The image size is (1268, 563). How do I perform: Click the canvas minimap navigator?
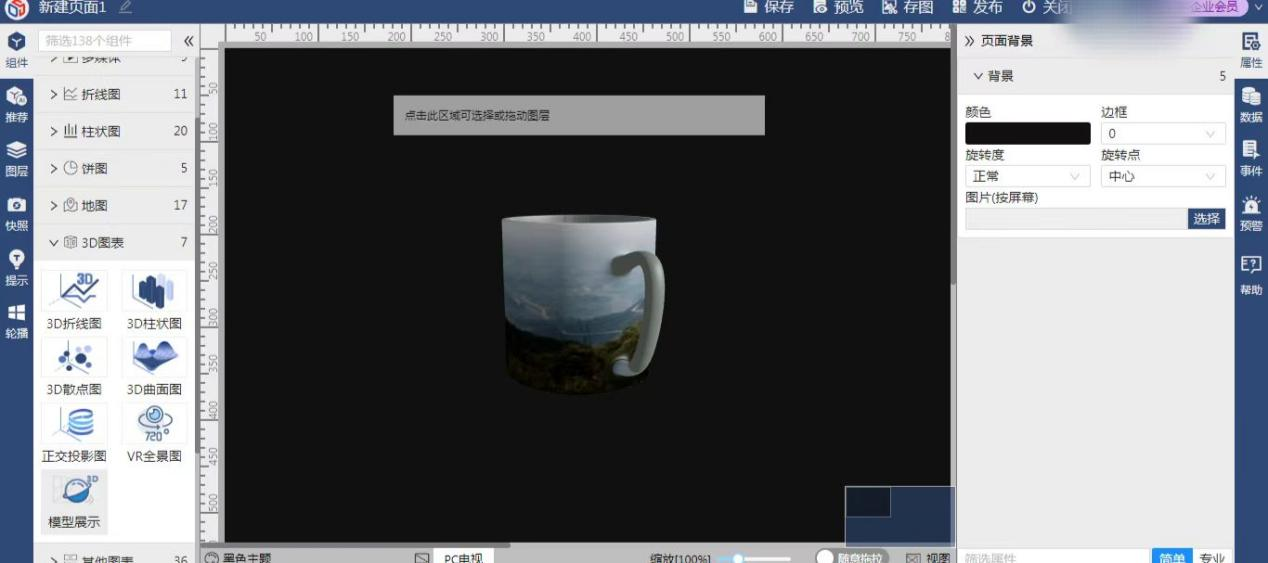pos(899,516)
